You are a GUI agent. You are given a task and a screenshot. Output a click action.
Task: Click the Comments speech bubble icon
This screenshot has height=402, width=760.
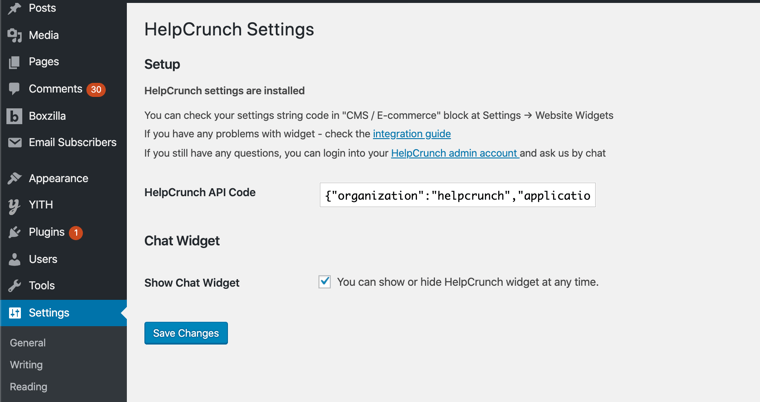coord(14,89)
